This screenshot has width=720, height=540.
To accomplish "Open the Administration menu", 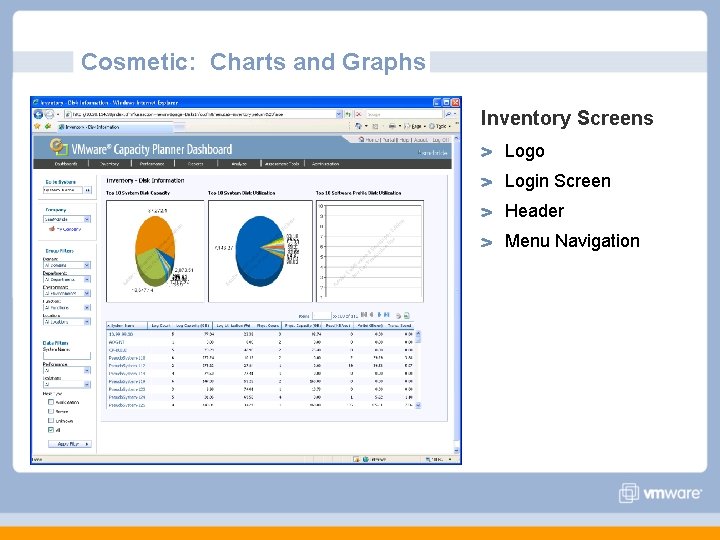I will [x=326, y=163].
